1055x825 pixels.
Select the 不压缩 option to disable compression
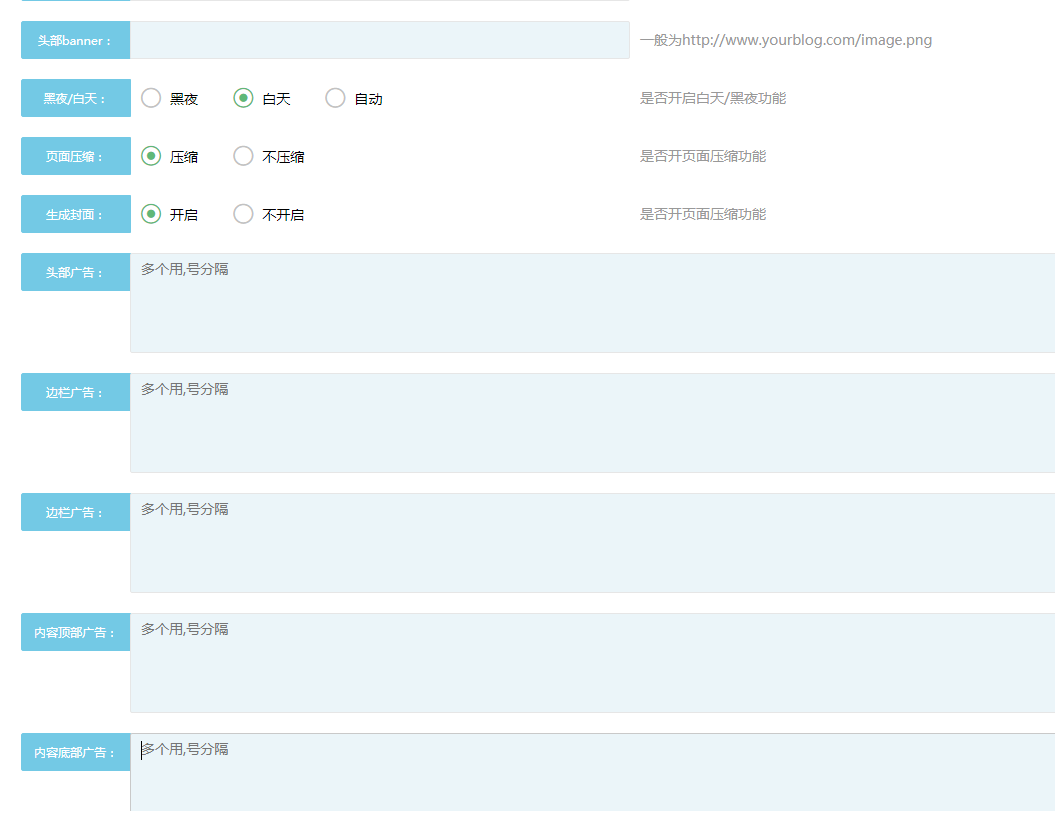point(242,156)
